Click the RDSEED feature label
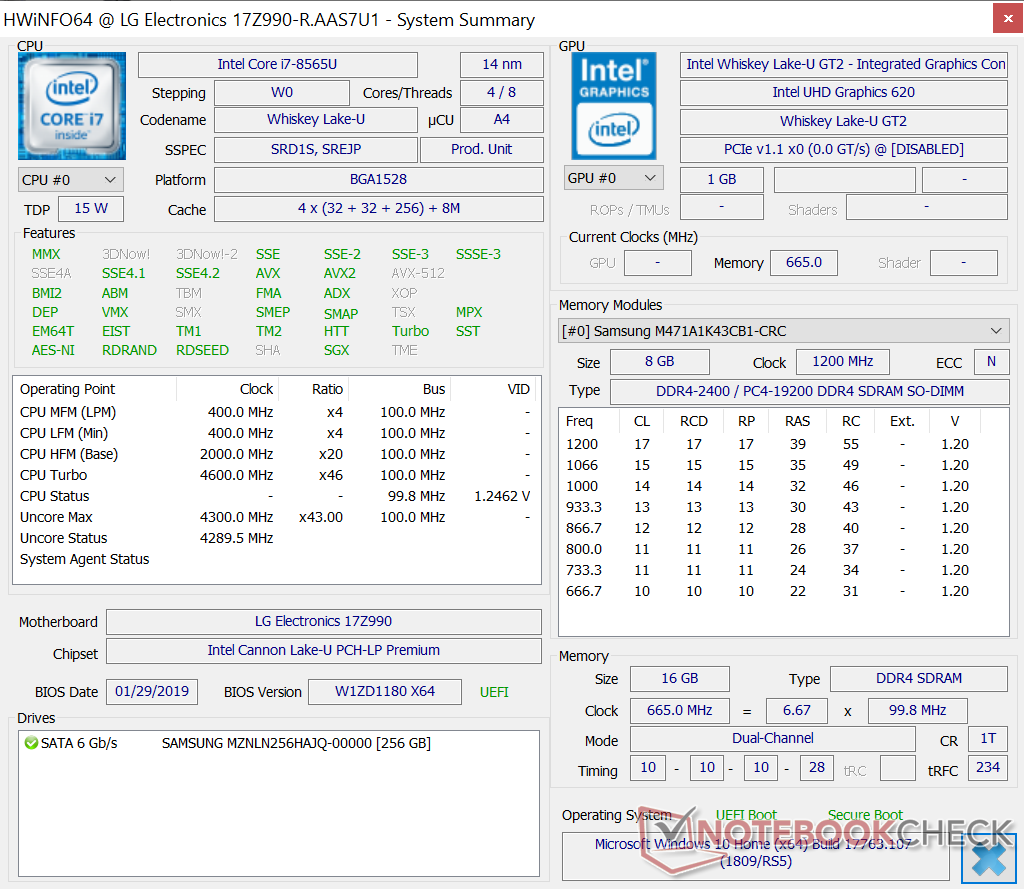The image size is (1024, 889). tap(202, 350)
